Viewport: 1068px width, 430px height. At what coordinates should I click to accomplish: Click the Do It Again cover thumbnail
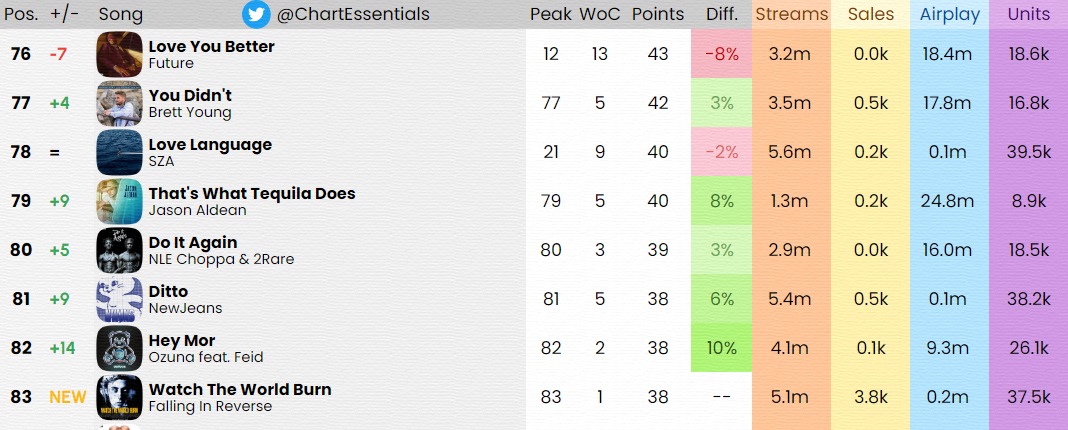[x=119, y=251]
